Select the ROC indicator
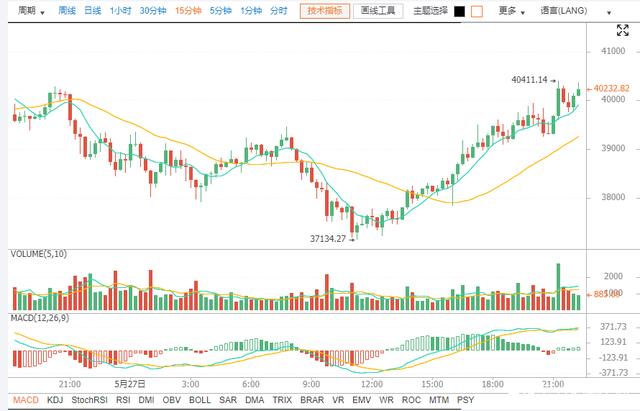Image resolution: width=640 pixels, height=411 pixels. [x=411, y=400]
